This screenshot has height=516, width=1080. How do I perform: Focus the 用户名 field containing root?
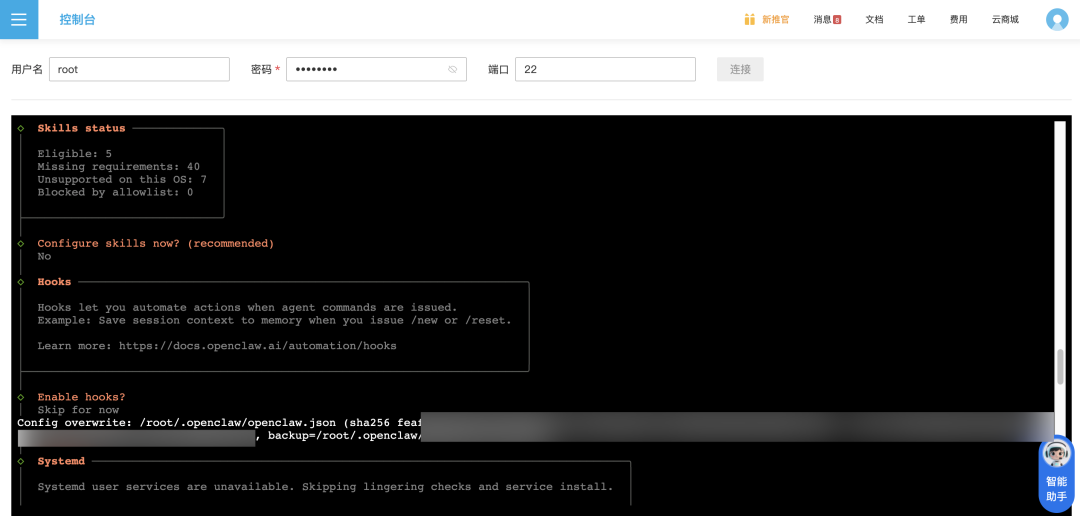click(139, 69)
